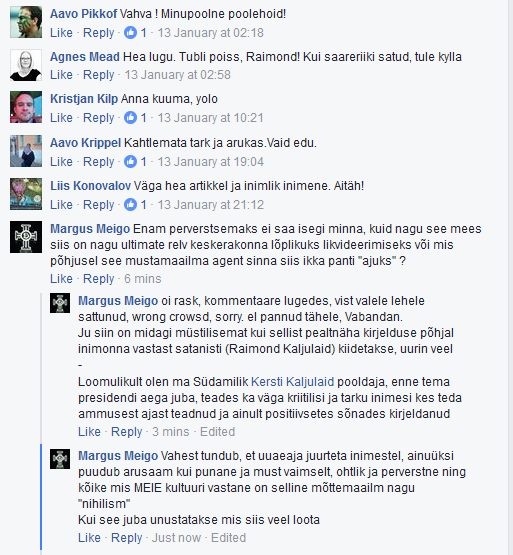Viewport: 513px width, 555px height.
Task: Click the 13 January at 02:58 timestamp
Action: (177, 75)
